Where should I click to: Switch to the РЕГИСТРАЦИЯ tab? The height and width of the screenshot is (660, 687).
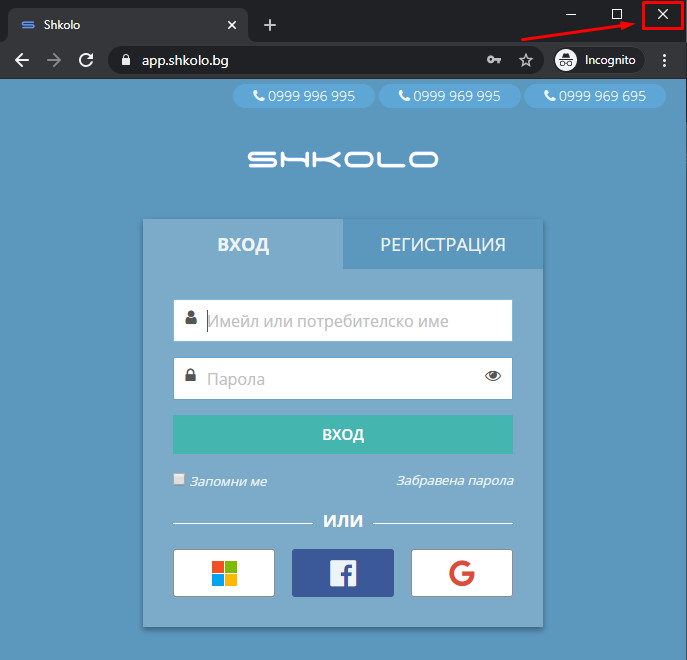tap(443, 244)
